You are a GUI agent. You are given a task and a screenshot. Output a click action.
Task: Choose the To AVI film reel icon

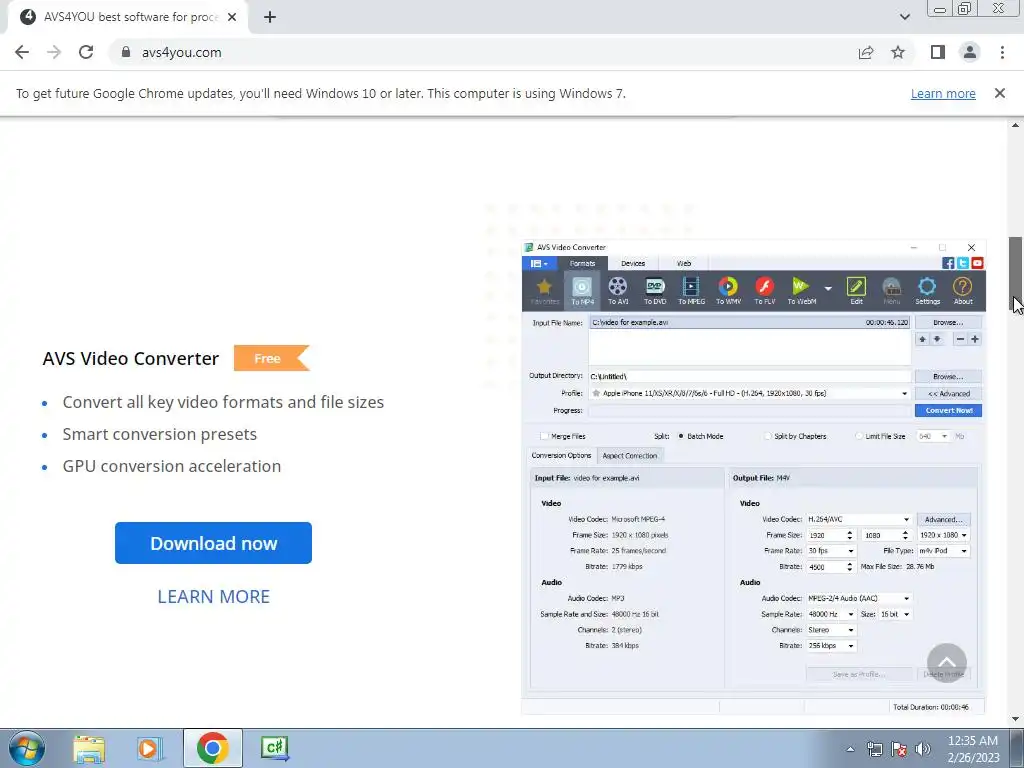pos(618,291)
